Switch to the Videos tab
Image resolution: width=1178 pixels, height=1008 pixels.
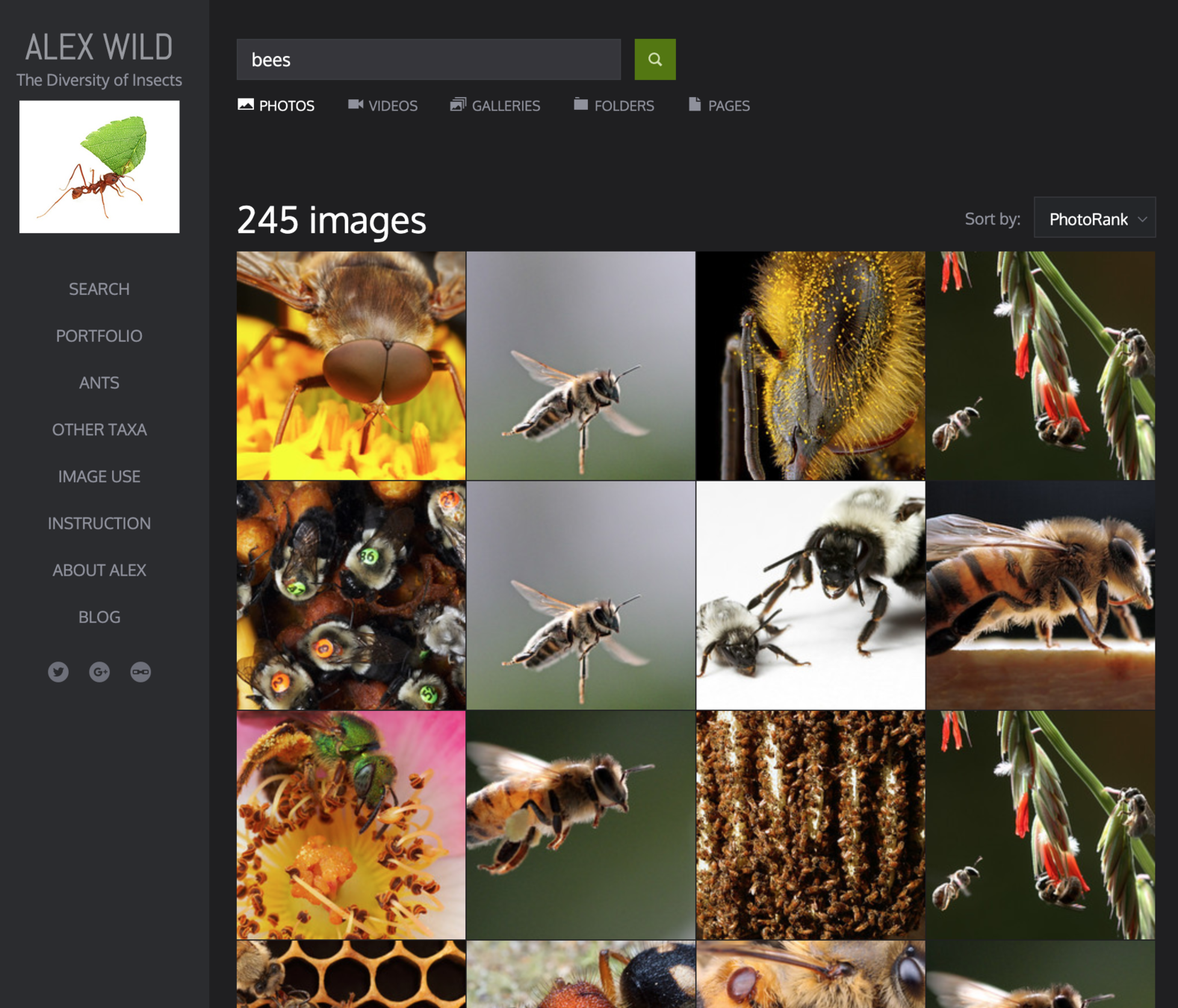point(382,105)
